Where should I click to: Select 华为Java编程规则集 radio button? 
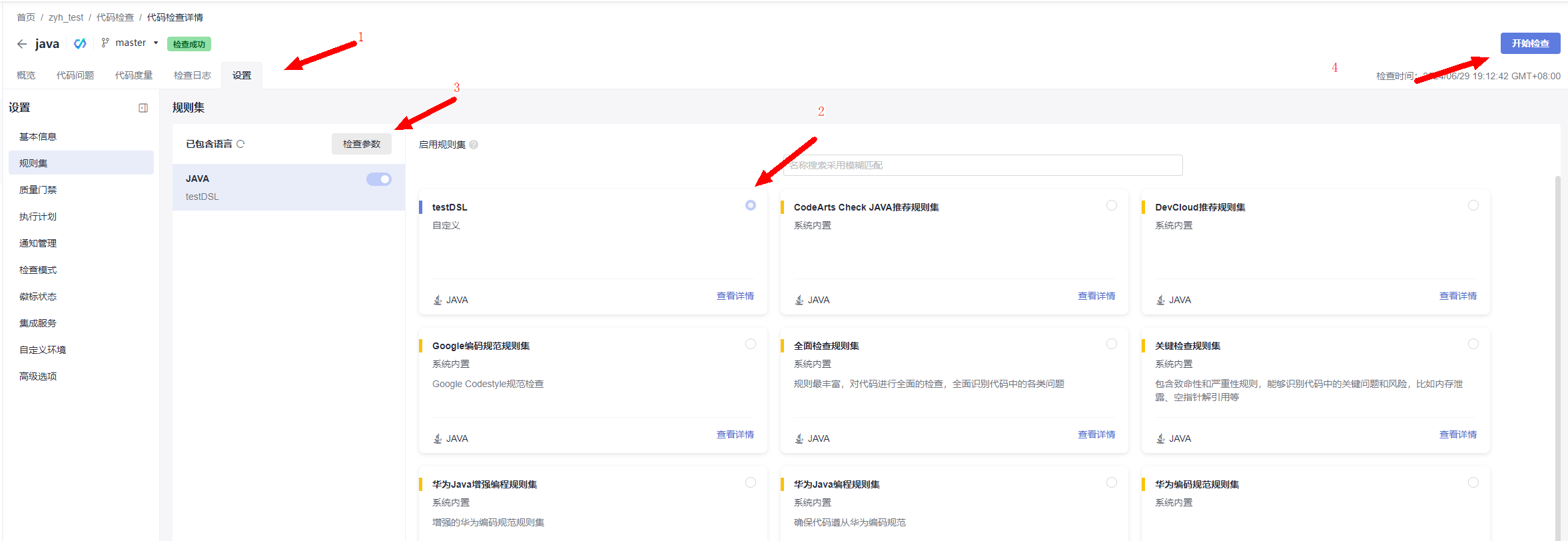pyautogui.click(x=1112, y=482)
